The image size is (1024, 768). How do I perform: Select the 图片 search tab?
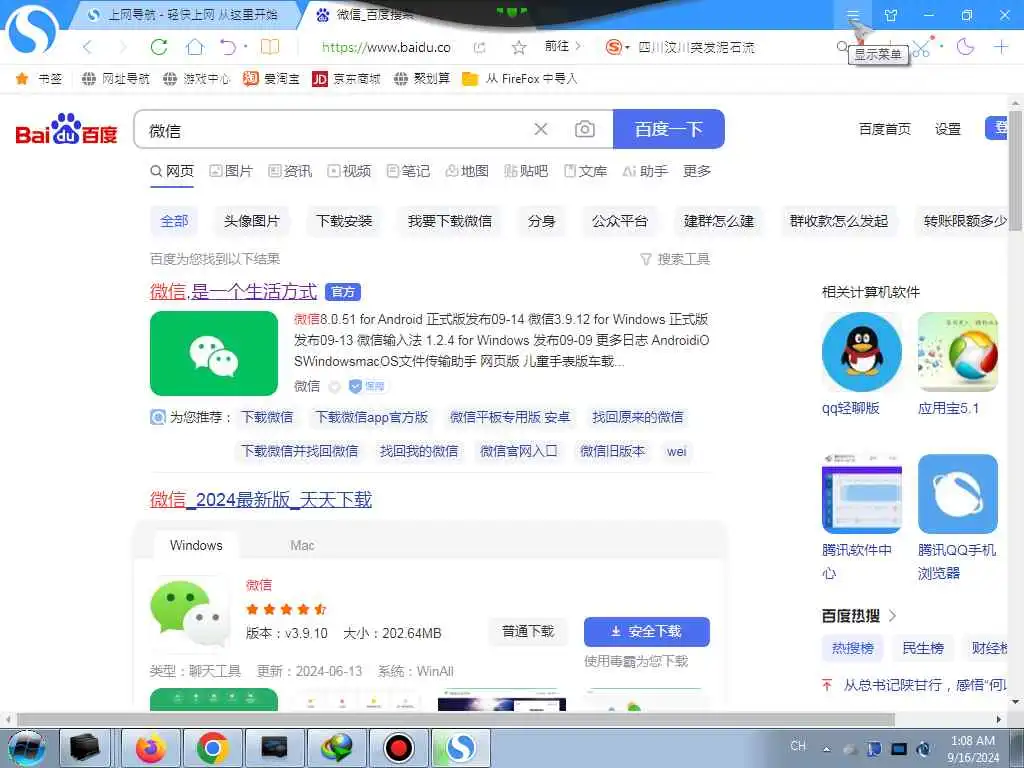231,171
